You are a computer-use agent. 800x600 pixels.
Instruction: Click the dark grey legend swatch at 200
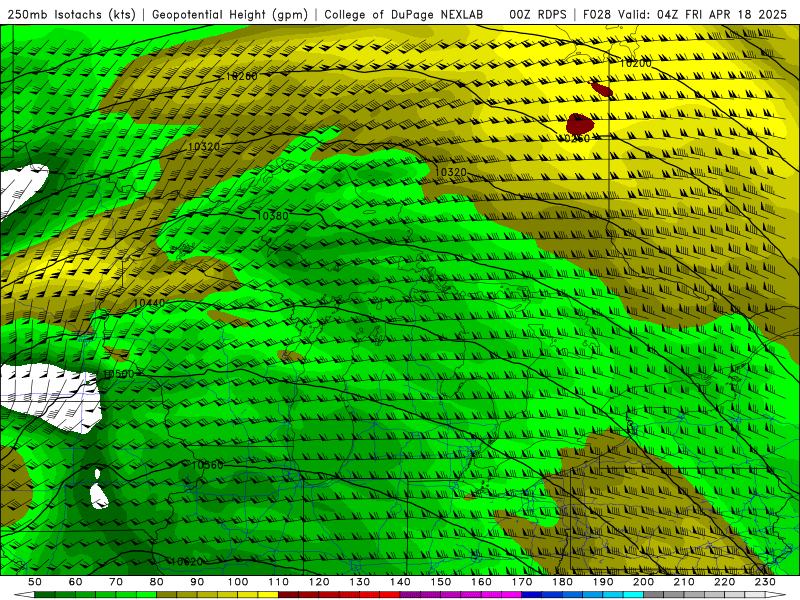coord(654,594)
